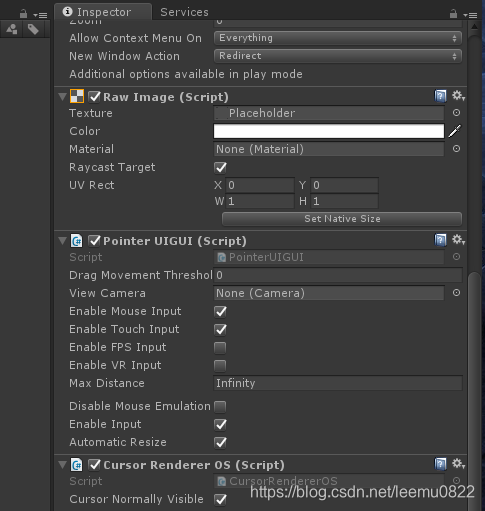Disable the Cursor Renderer OS component checkbox
This screenshot has height=511, width=485.
pyautogui.click(x=94, y=465)
